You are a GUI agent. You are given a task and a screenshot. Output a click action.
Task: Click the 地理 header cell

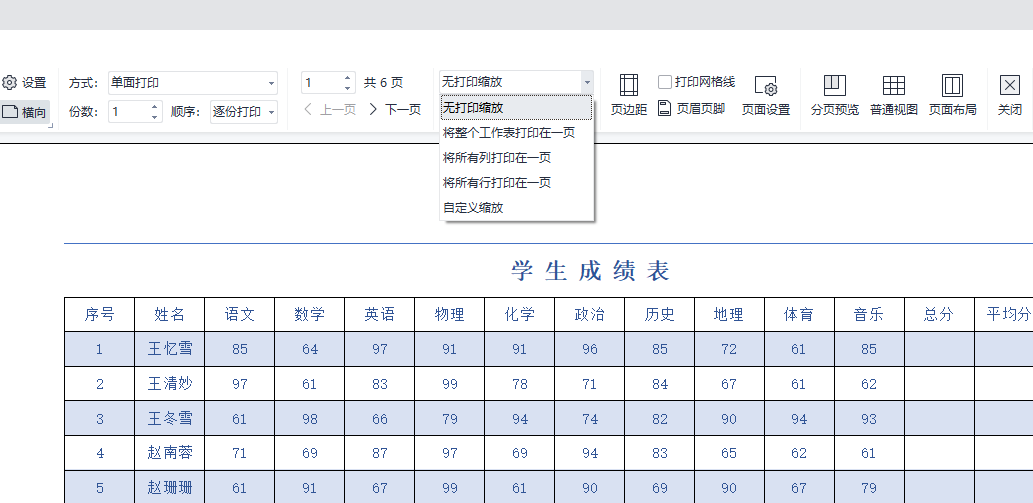pos(729,315)
